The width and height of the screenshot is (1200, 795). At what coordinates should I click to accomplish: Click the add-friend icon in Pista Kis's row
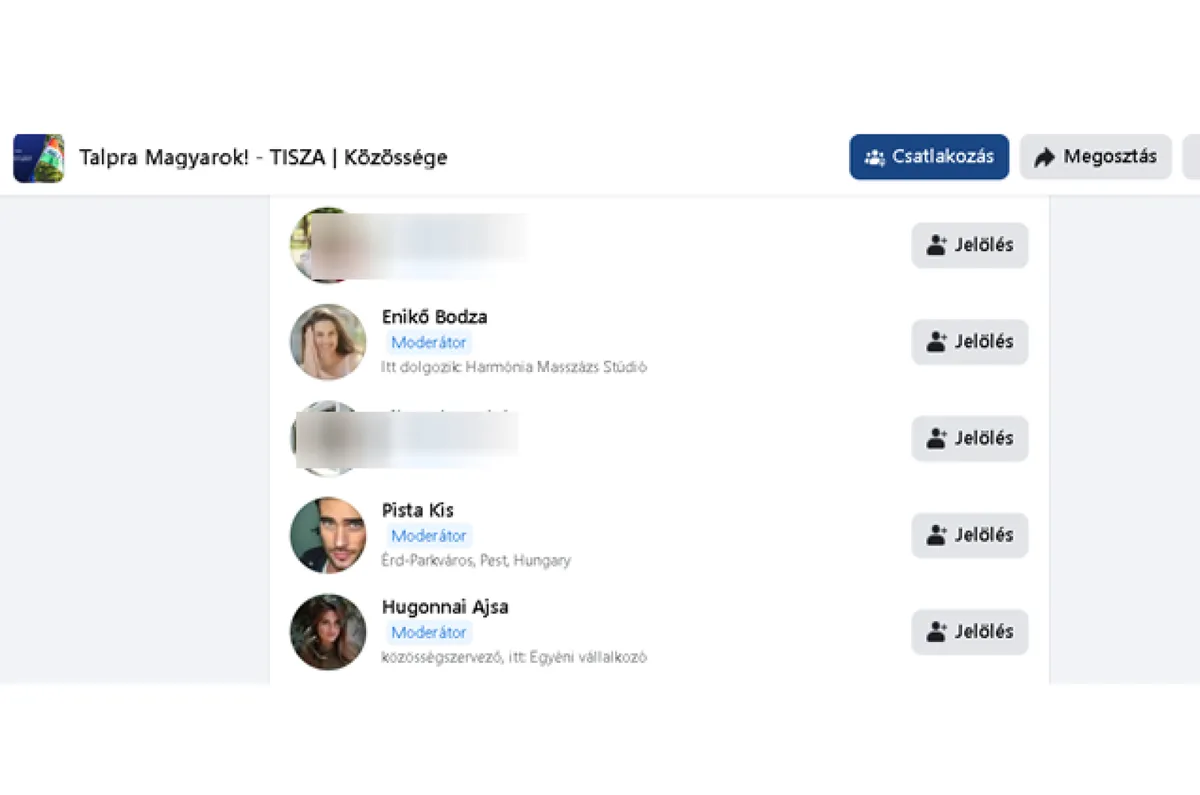point(936,535)
